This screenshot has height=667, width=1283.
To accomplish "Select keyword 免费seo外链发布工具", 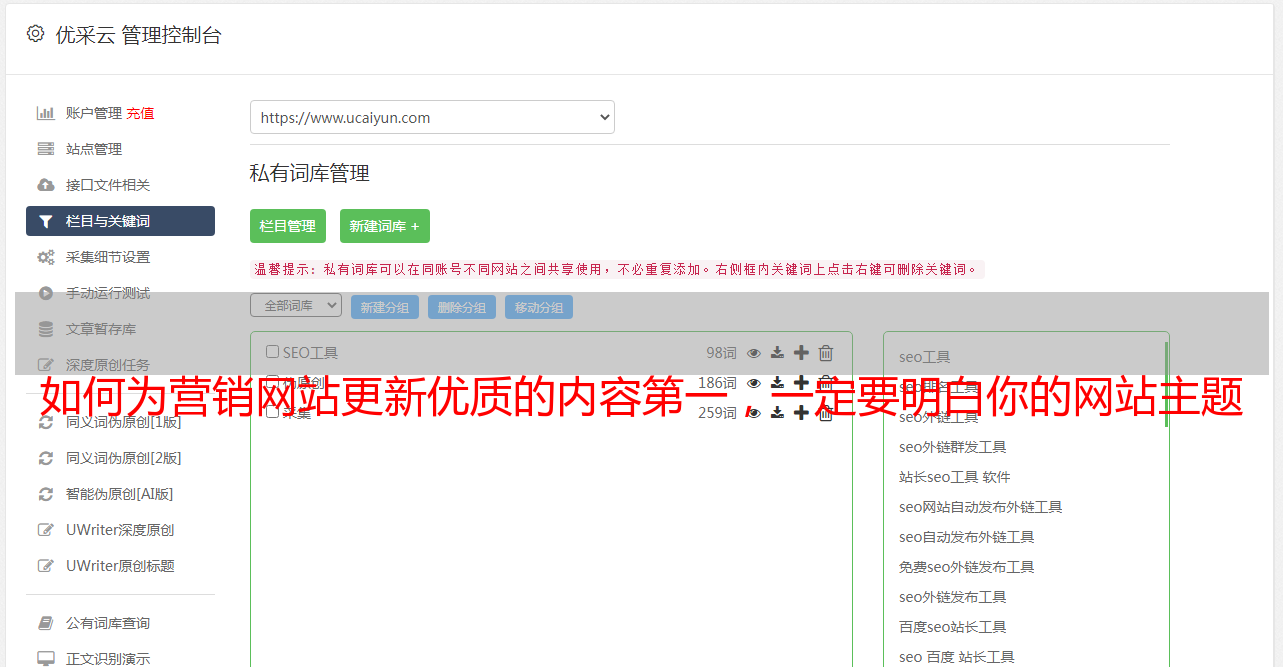I will click(967, 567).
